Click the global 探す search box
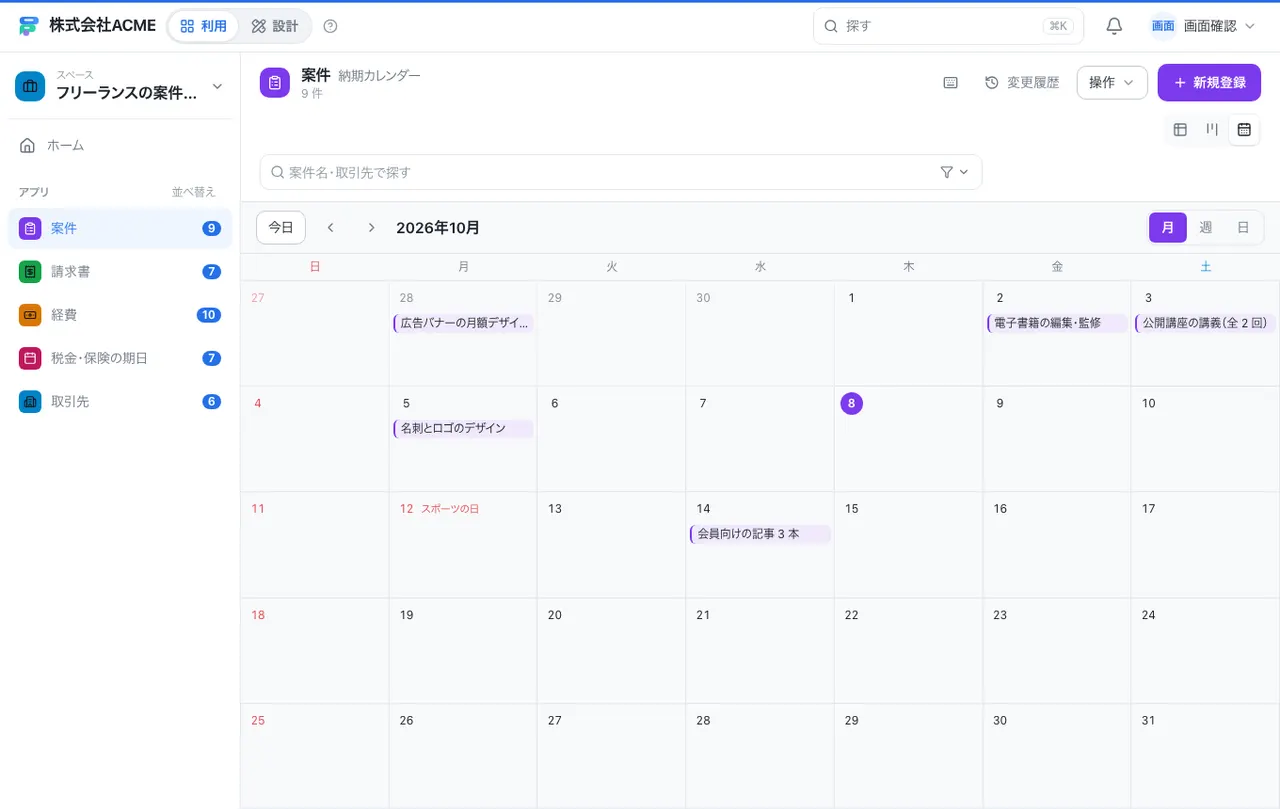This screenshot has width=1280, height=809. click(x=948, y=26)
